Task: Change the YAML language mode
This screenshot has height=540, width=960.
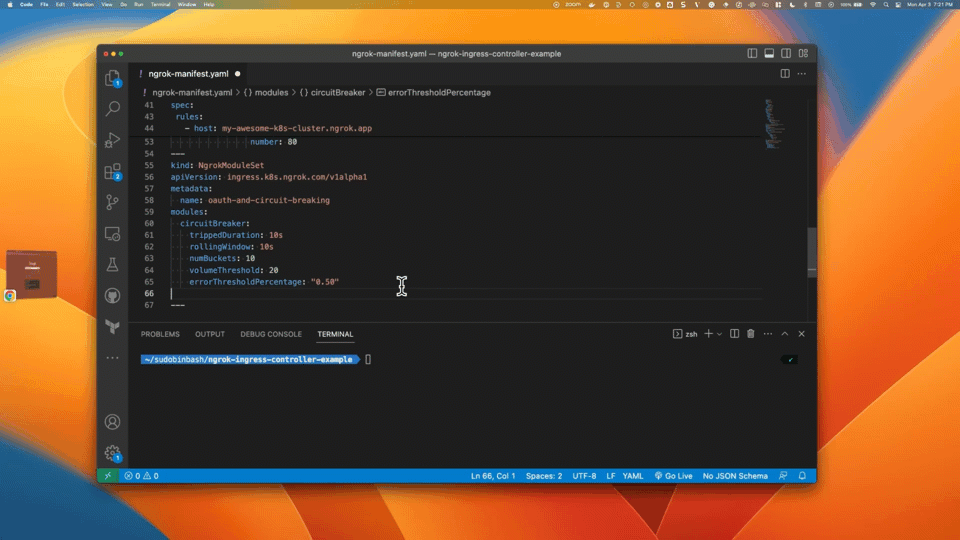Action: [x=632, y=476]
